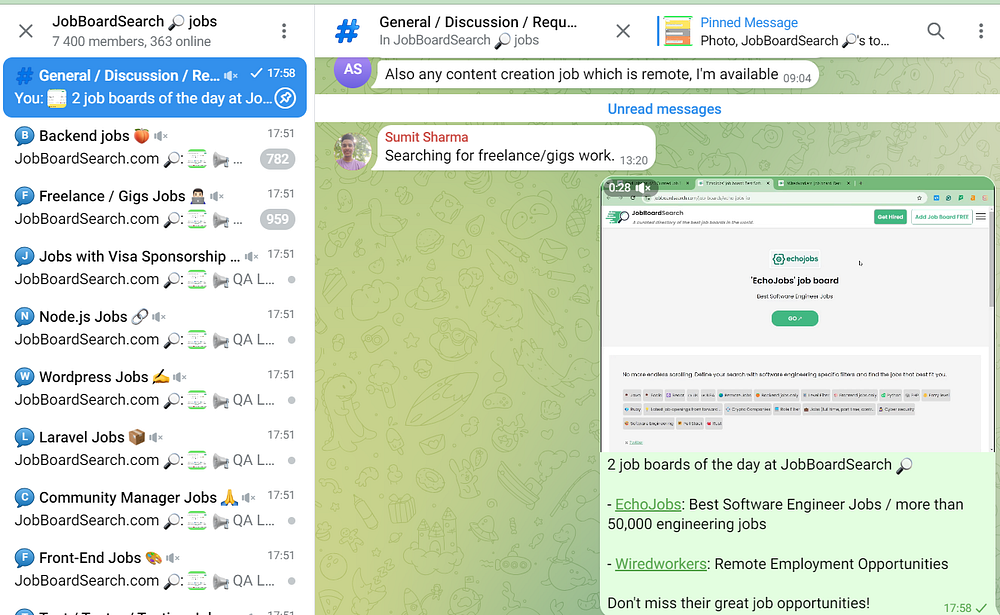Screen dimensions: 1000x615
Task: Close the JobBoardSearch topics panel
Action: [x=26, y=31]
